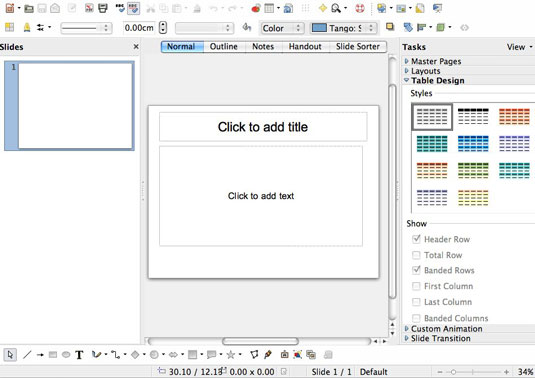Toggle the Shadow icon

390,27
